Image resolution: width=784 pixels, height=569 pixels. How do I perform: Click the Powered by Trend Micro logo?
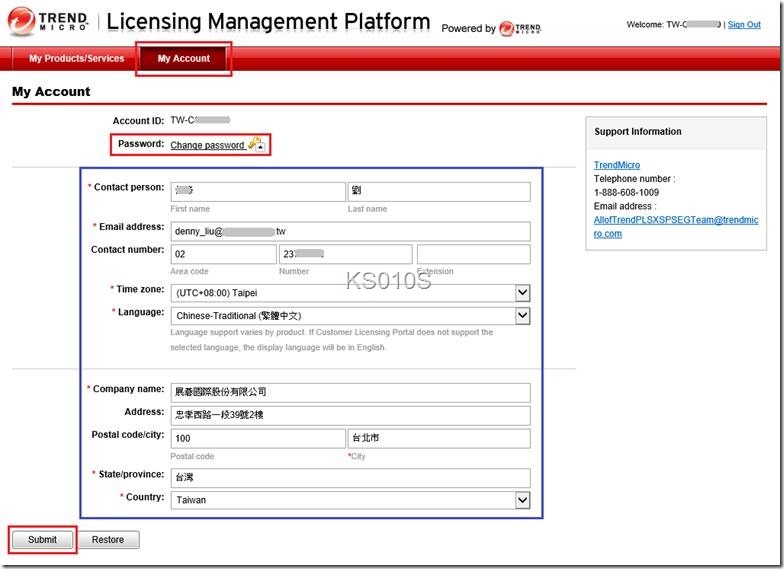520,28
